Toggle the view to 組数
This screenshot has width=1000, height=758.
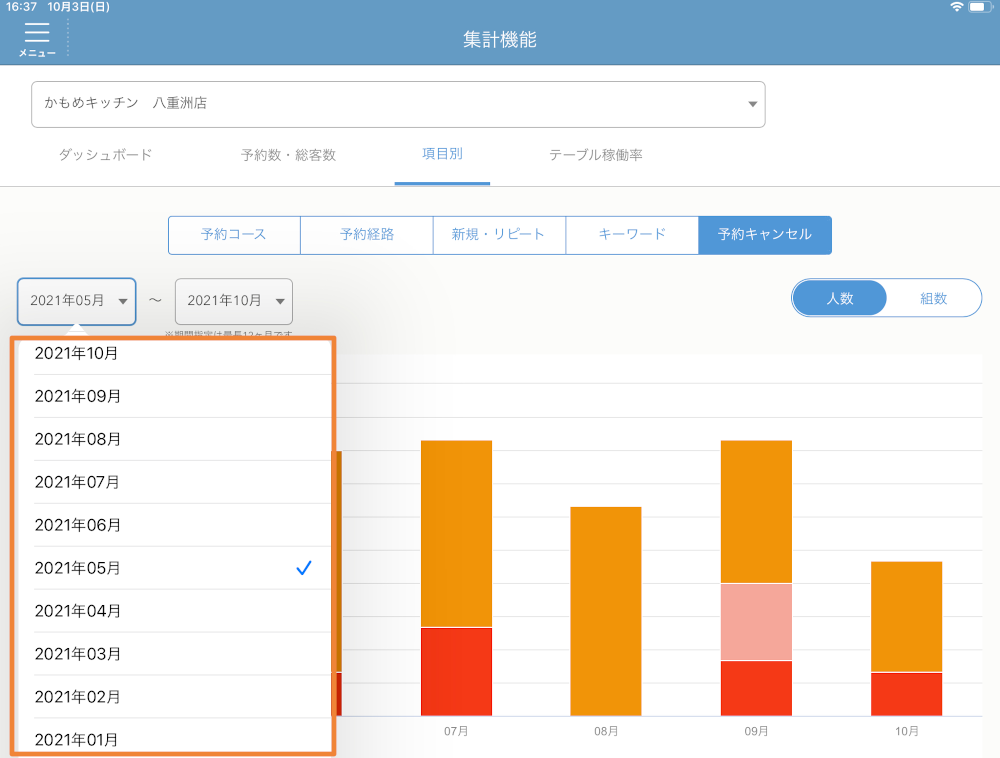tap(933, 298)
